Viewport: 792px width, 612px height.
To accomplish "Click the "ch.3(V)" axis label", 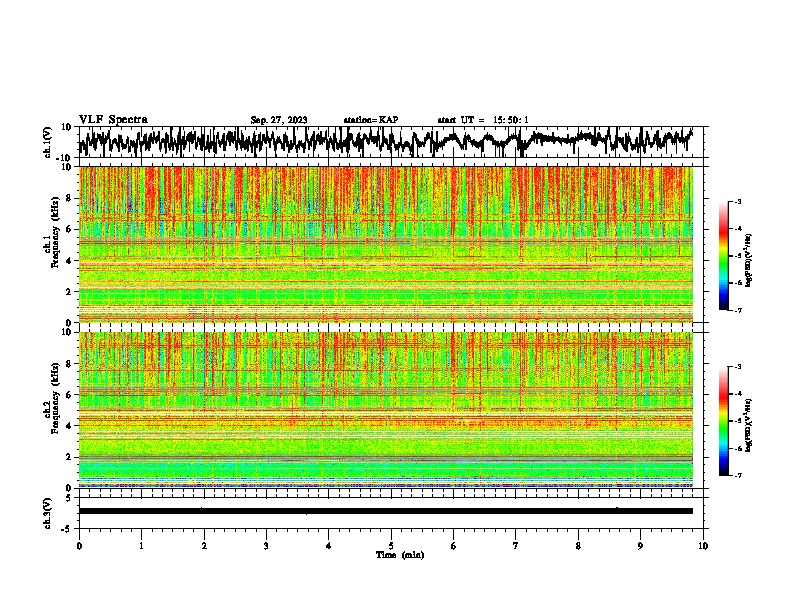I will tap(48, 513).
